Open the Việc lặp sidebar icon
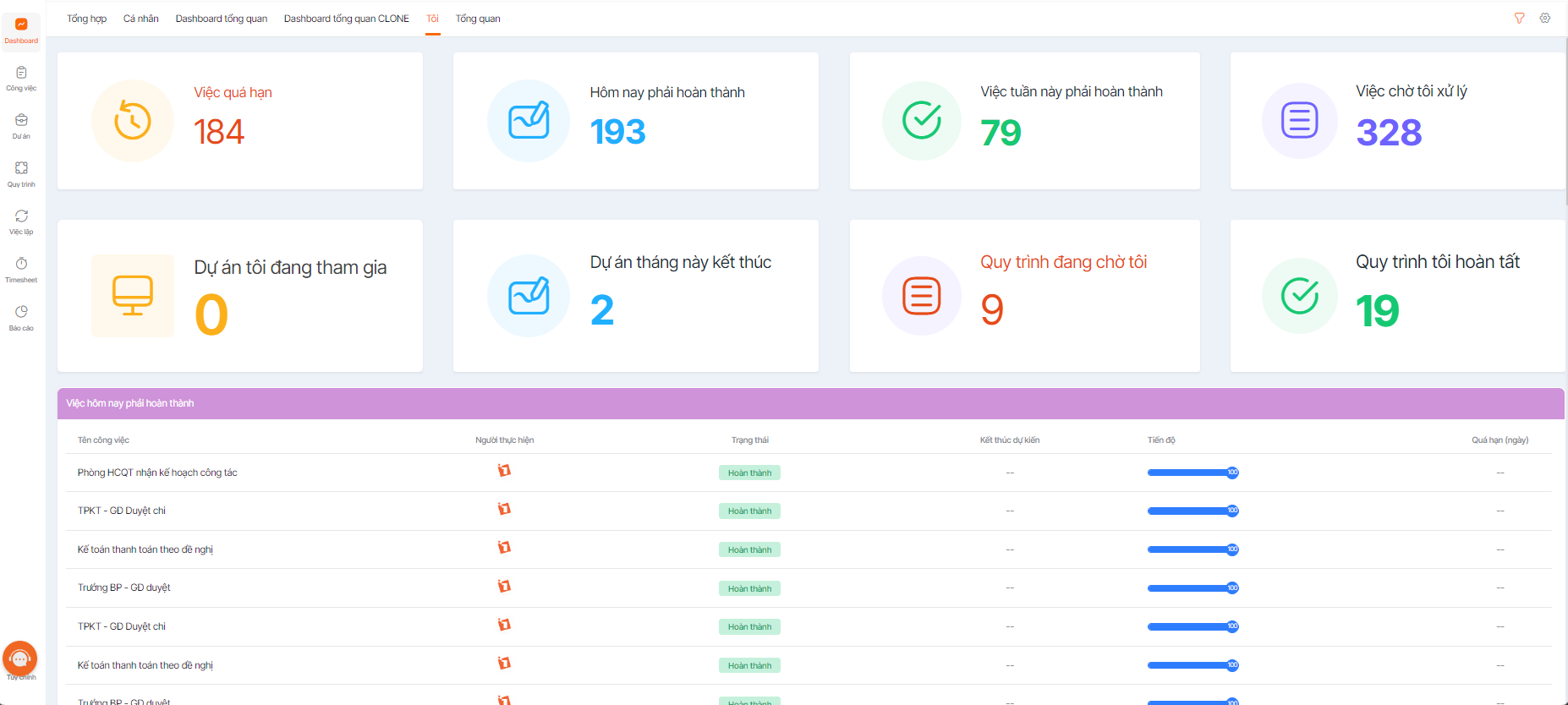This screenshot has width=1568, height=705. (x=21, y=221)
